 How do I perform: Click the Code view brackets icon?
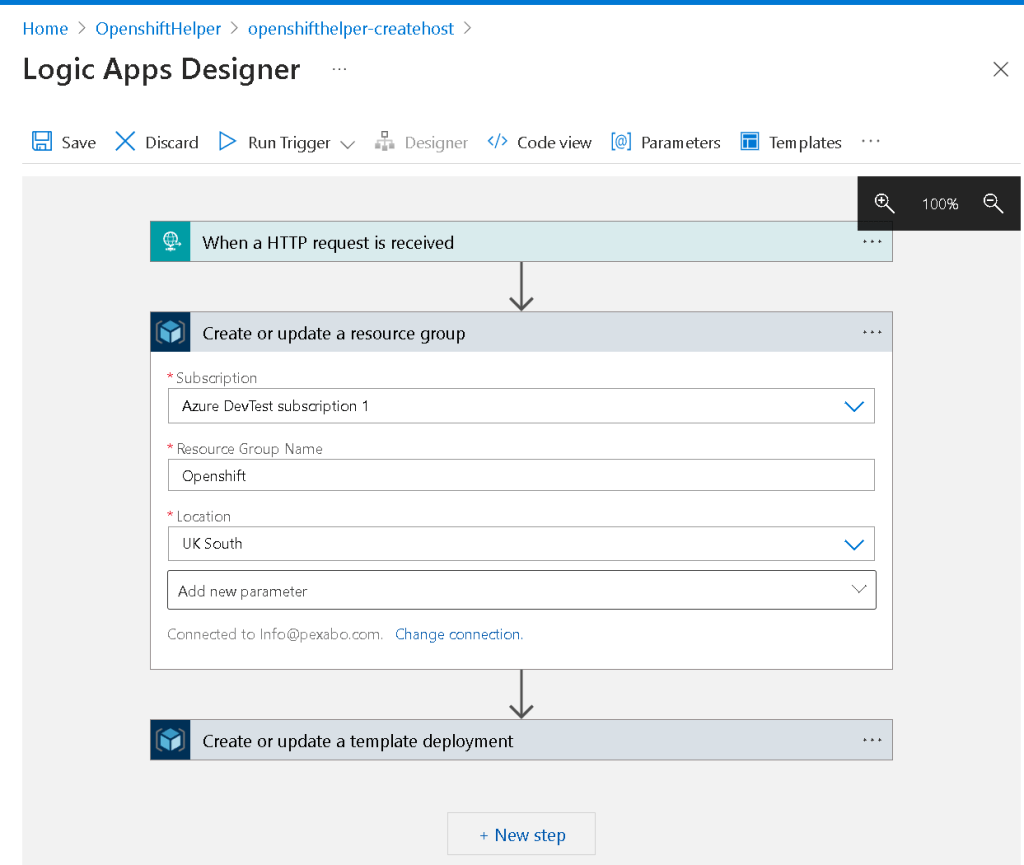tap(497, 141)
